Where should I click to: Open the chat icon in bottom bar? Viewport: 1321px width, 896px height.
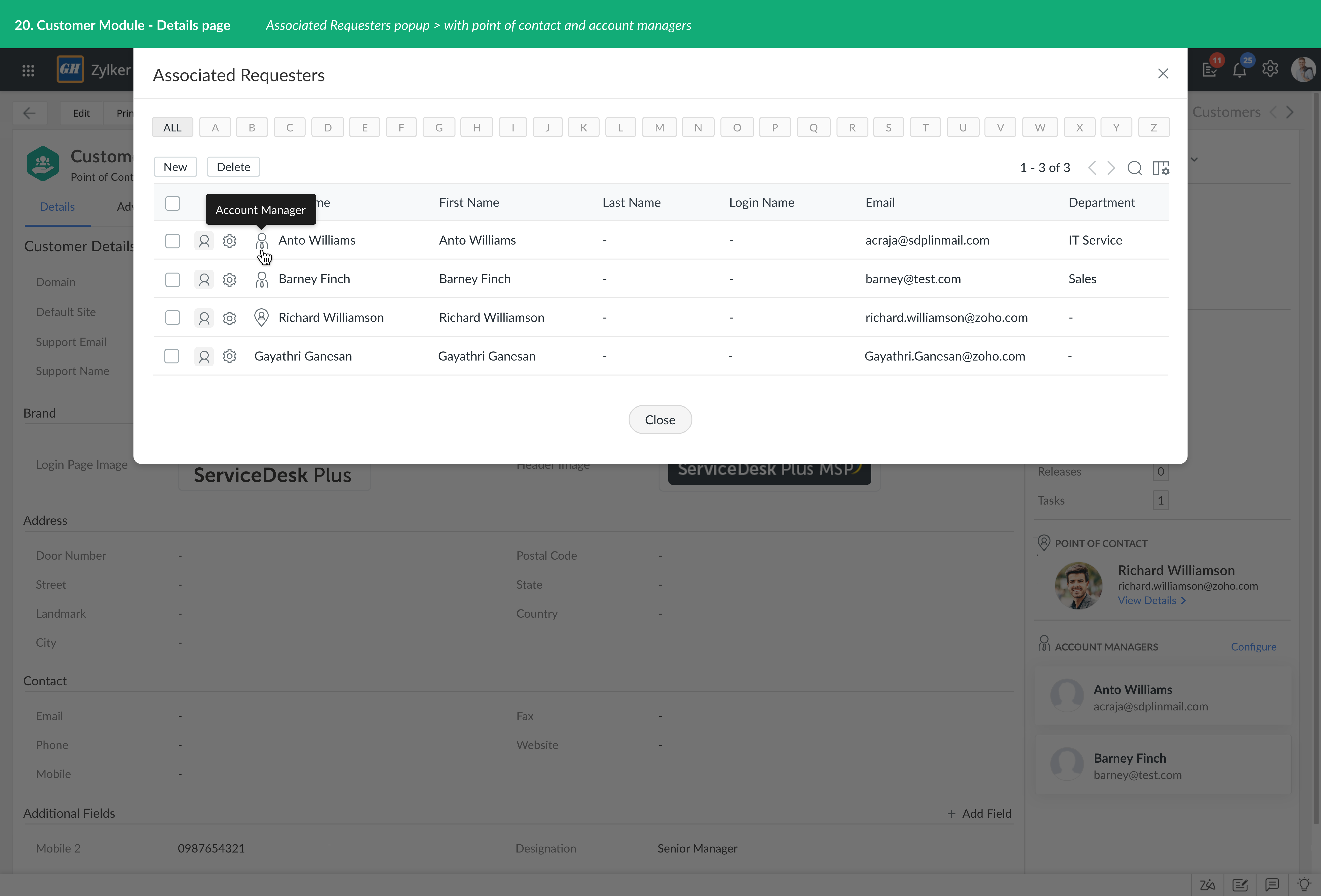(1272, 885)
